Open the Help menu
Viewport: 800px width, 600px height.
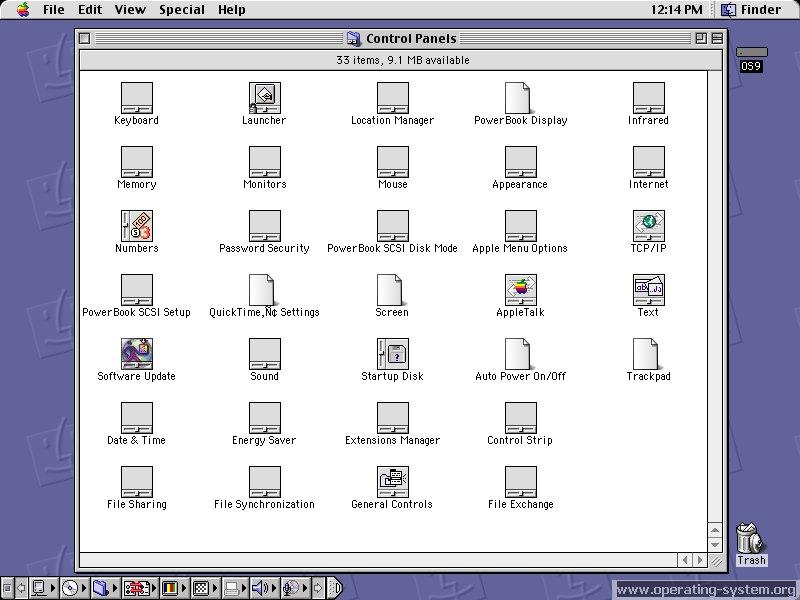pos(232,9)
